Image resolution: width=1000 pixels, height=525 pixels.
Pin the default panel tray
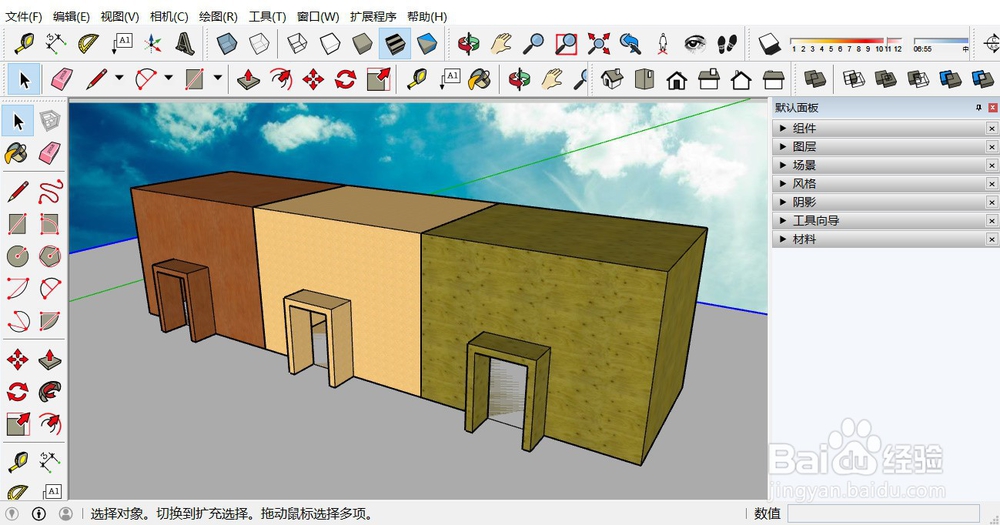point(979,108)
